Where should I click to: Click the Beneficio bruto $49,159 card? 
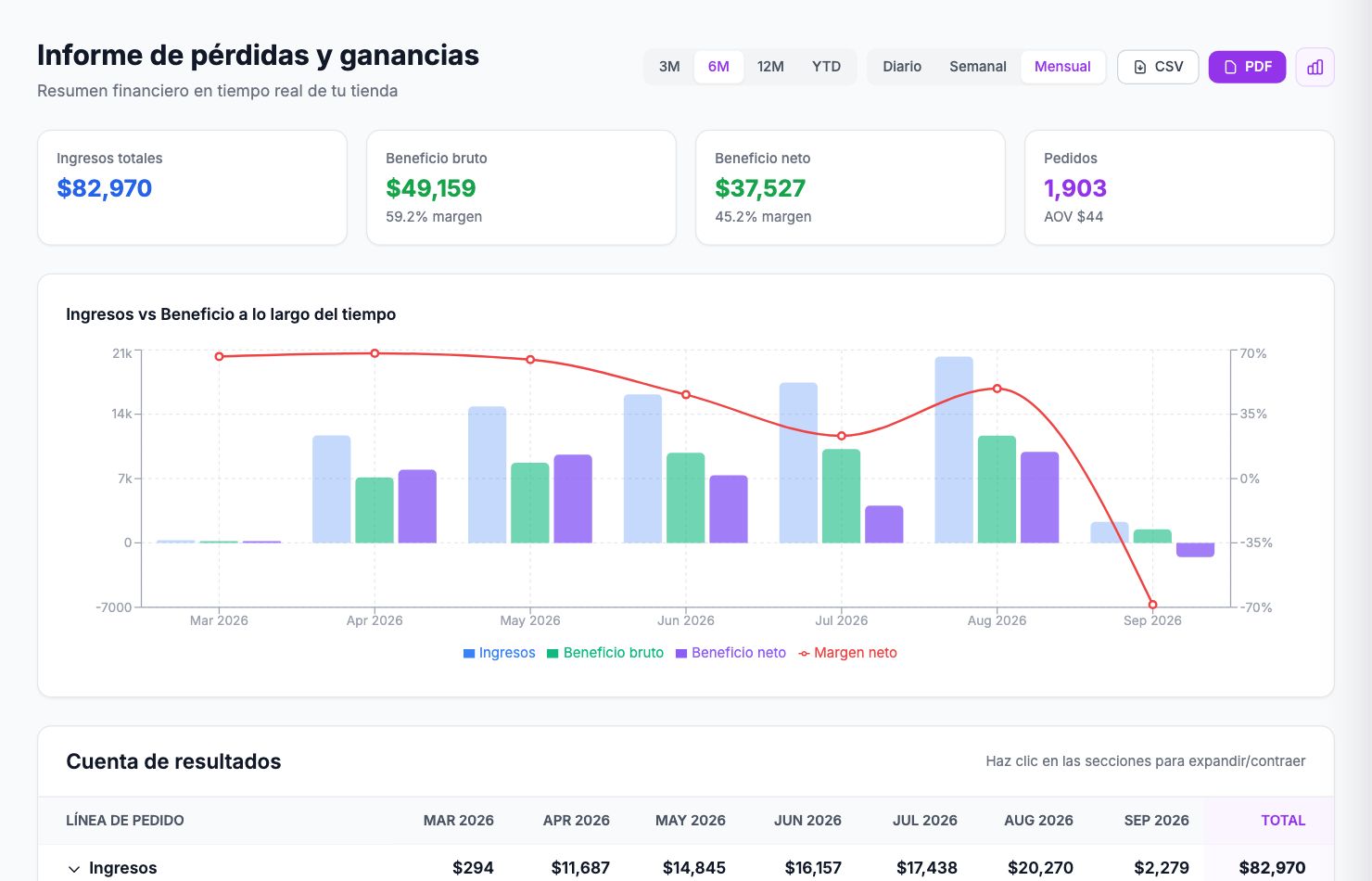click(521, 187)
